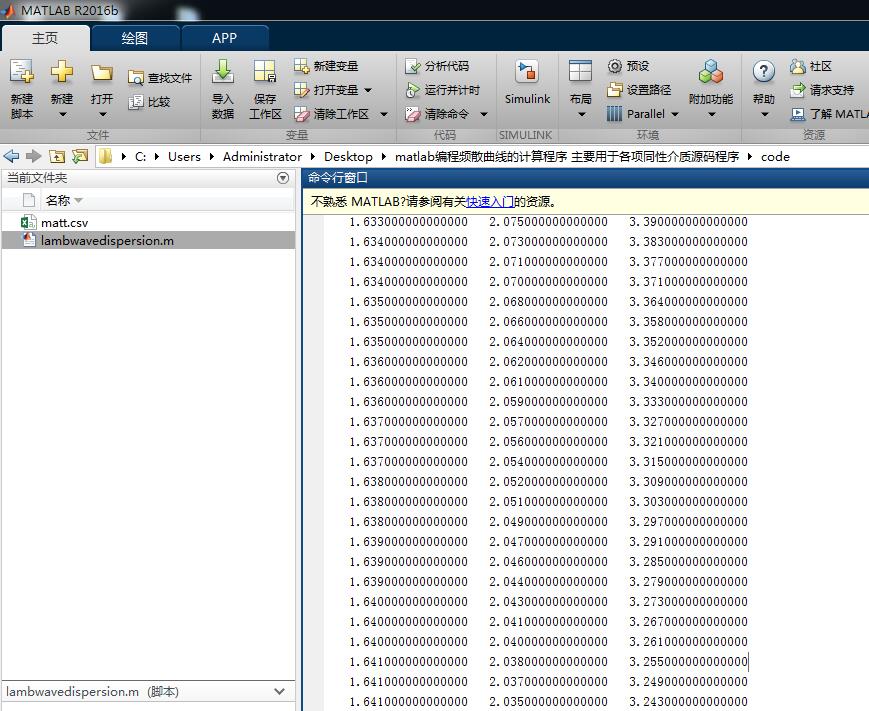Image resolution: width=869 pixels, height=711 pixels.
Task: Expand the Open (打开) dropdown arrow
Action: coord(103,115)
